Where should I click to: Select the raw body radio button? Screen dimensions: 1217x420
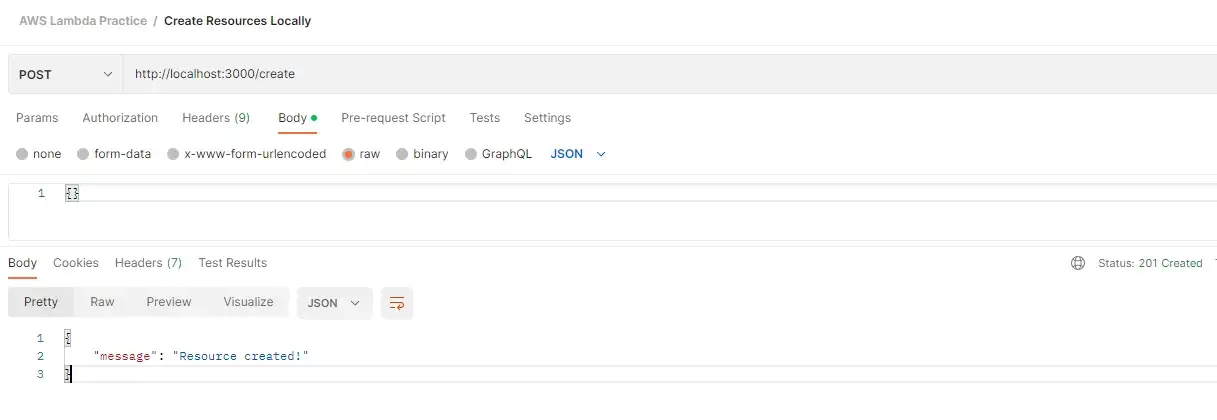(x=349, y=154)
